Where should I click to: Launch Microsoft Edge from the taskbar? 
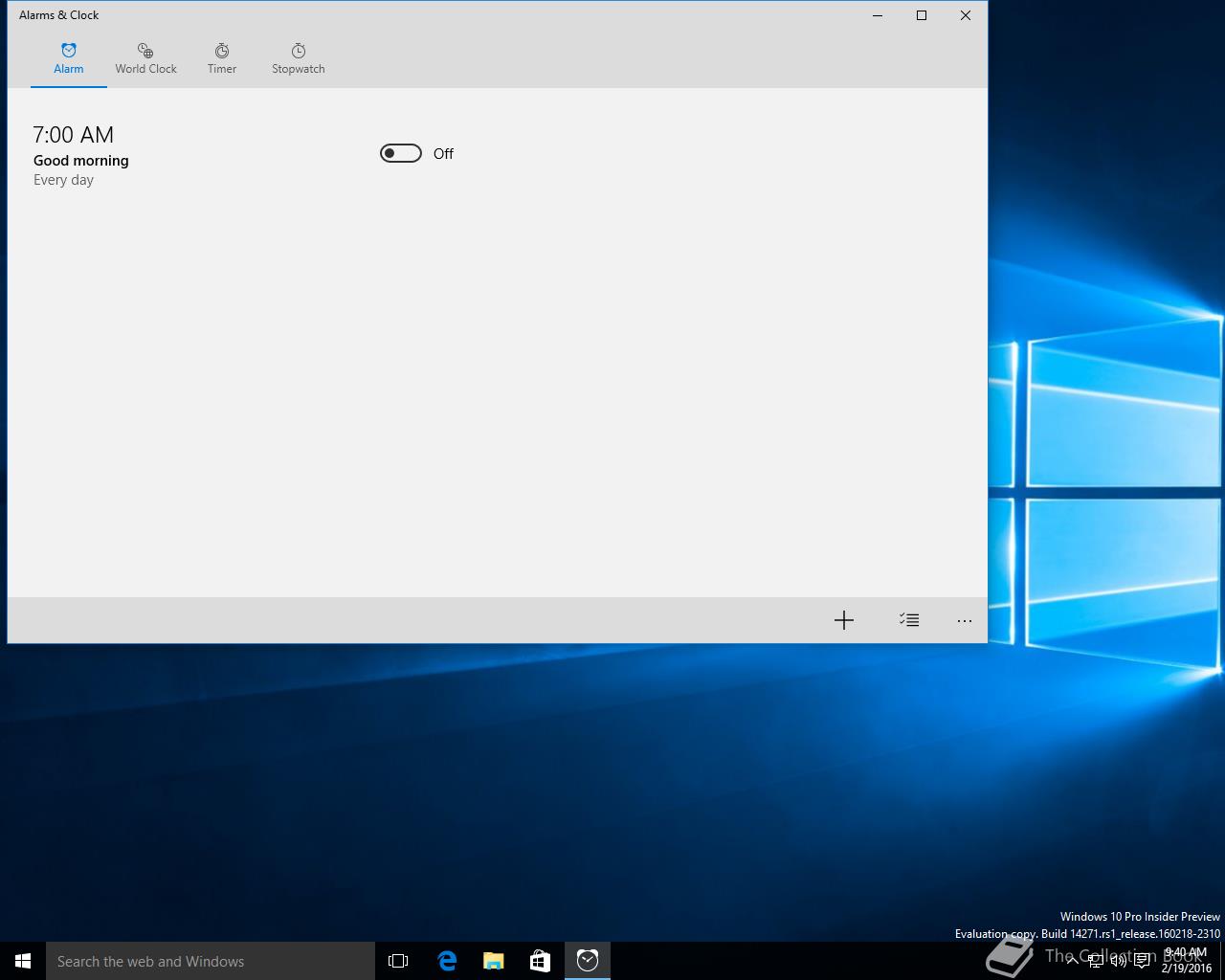click(447, 961)
